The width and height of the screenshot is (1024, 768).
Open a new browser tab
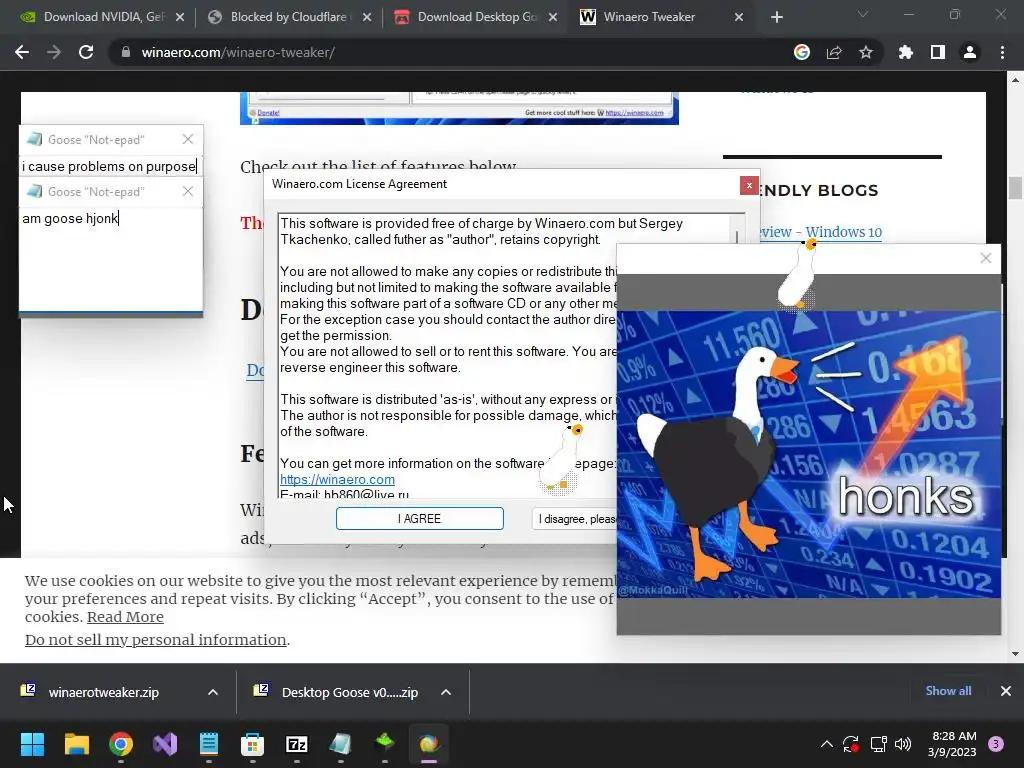tap(776, 17)
